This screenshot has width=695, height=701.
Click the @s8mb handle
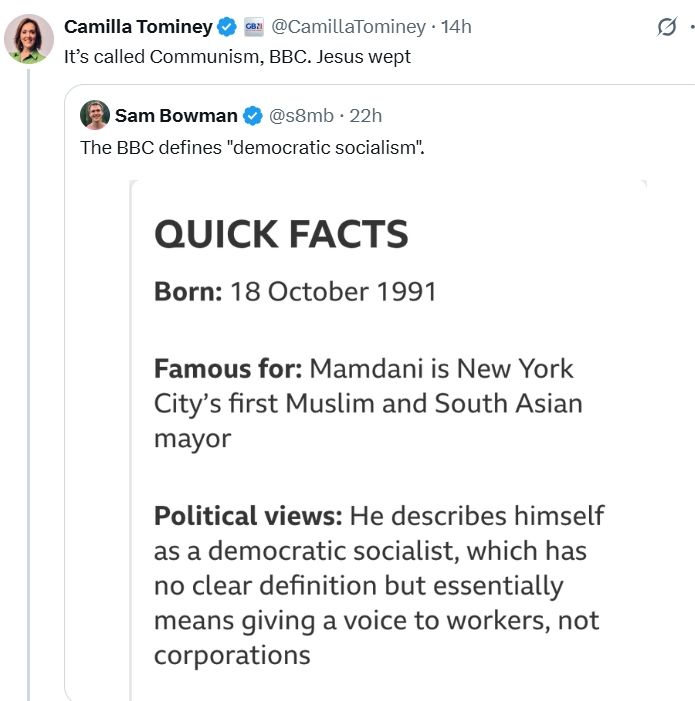(300, 115)
